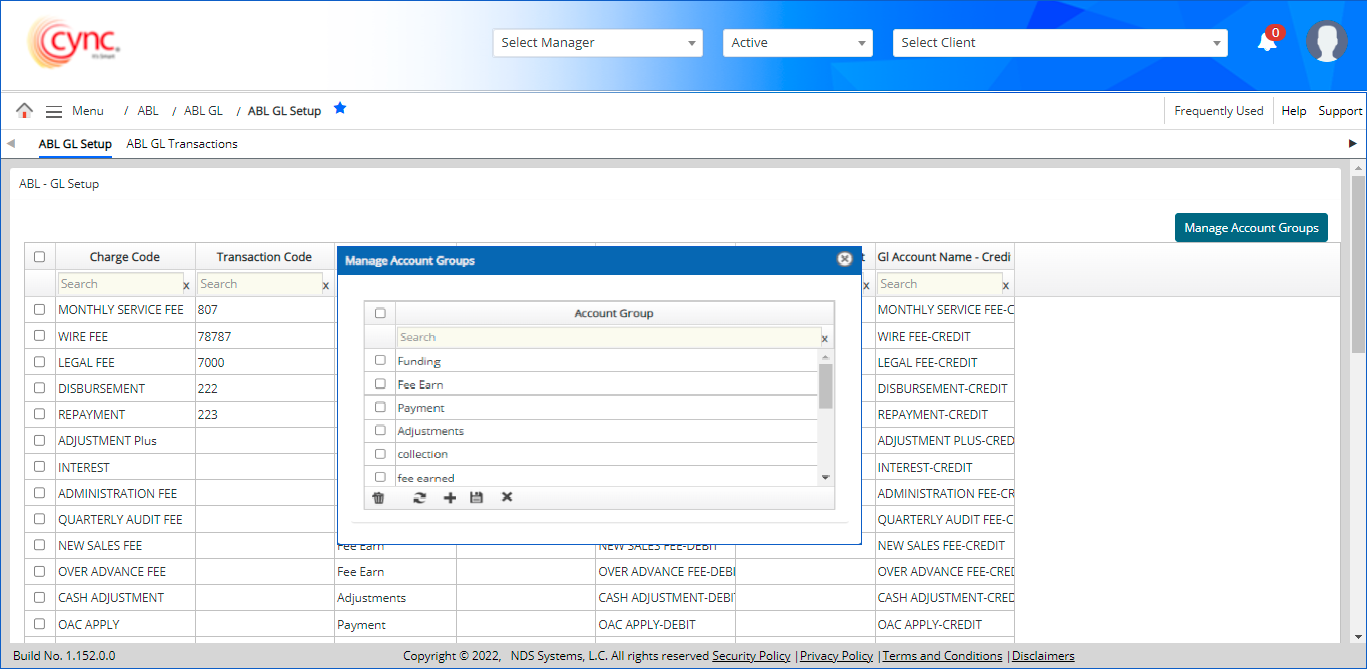Switch to ABL GL Transactions tab

182,144
